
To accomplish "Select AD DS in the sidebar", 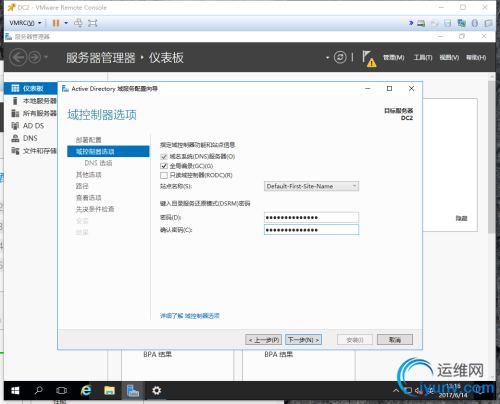I will coord(31,126).
